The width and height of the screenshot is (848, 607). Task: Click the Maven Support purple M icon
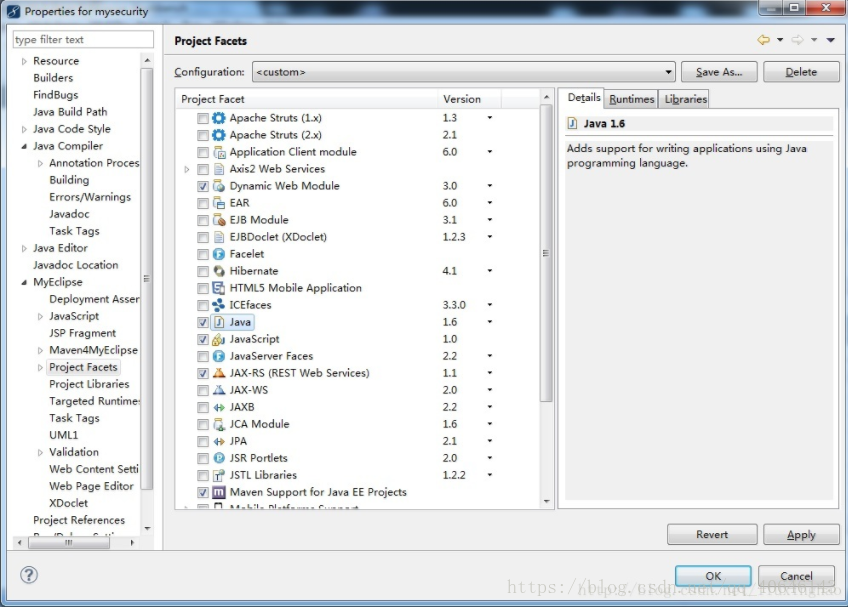coord(218,492)
